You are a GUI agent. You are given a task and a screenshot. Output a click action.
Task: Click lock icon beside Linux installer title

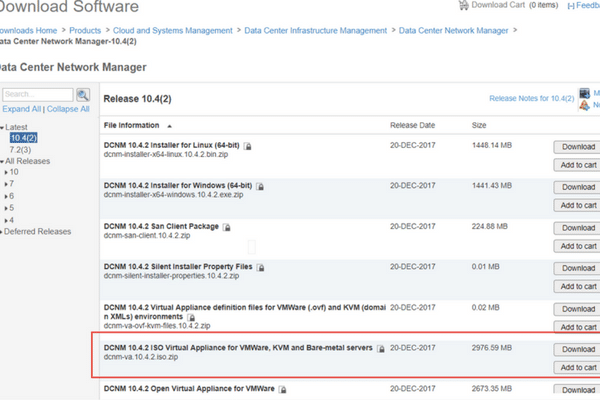point(248,146)
